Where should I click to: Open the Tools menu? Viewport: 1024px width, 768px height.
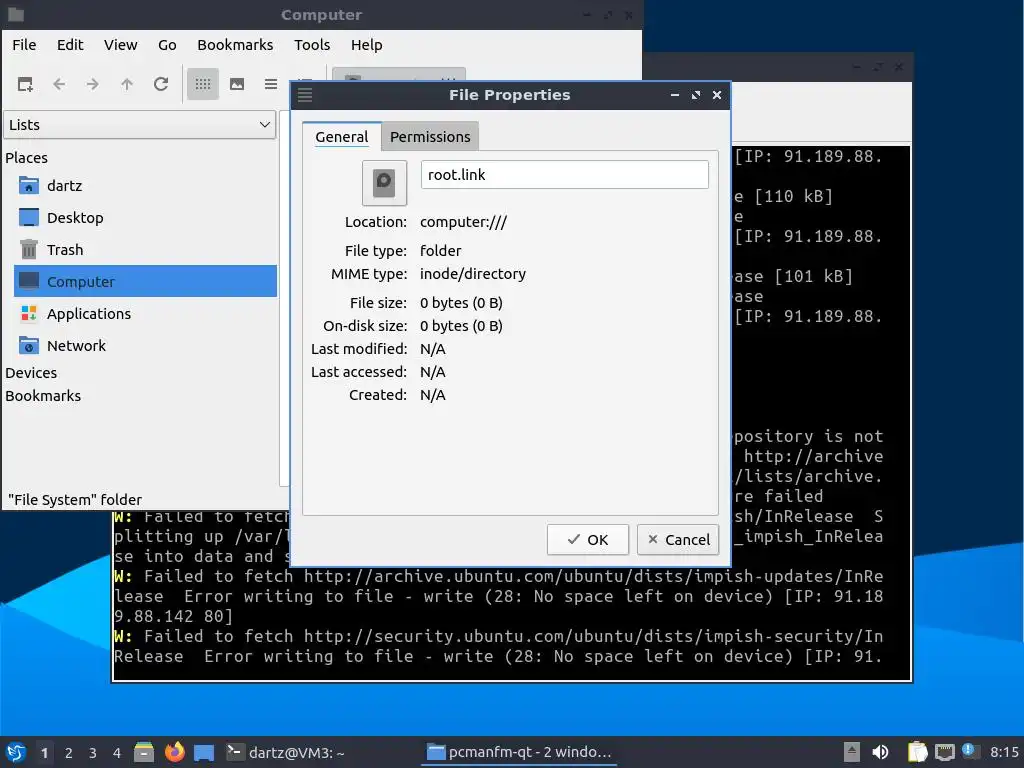coord(312,45)
